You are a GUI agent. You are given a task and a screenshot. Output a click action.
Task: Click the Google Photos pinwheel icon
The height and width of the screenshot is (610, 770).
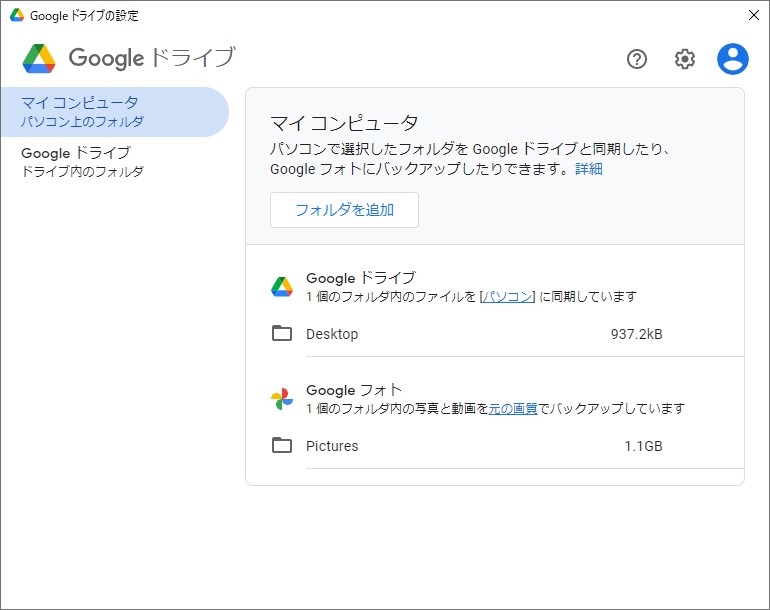pyautogui.click(x=282, y=399)
